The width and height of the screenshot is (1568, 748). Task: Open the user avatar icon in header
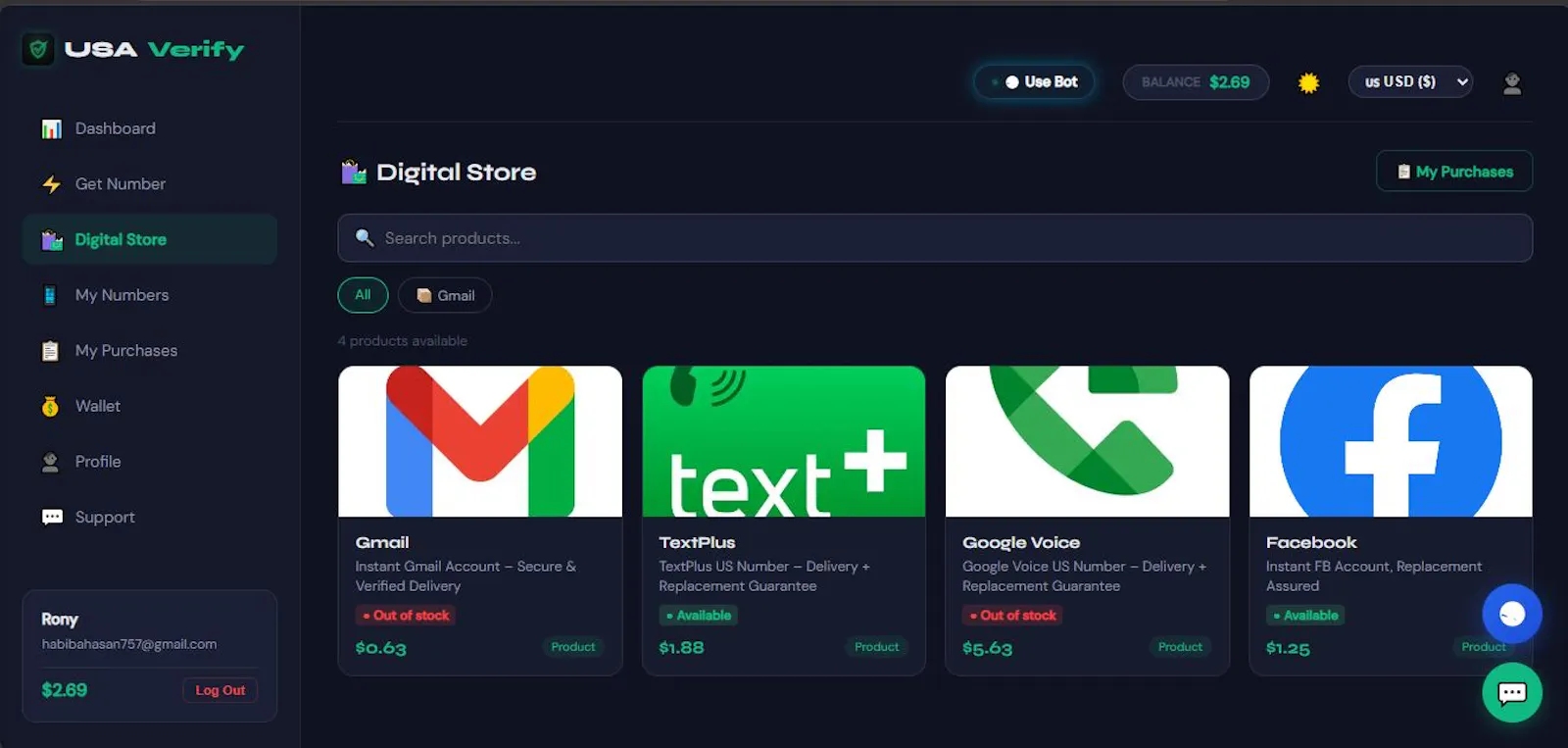point(1512,83)
